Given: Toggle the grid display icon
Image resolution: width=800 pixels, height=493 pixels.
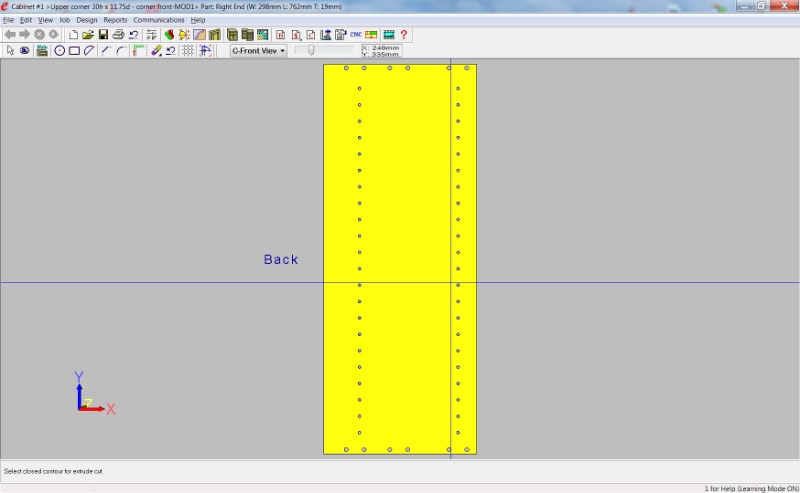Looking at the screenshot, I should (188, 50).
